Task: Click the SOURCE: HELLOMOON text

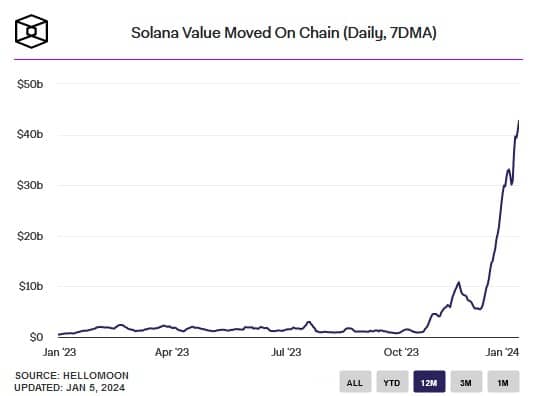Action: (x=72, y=376)
